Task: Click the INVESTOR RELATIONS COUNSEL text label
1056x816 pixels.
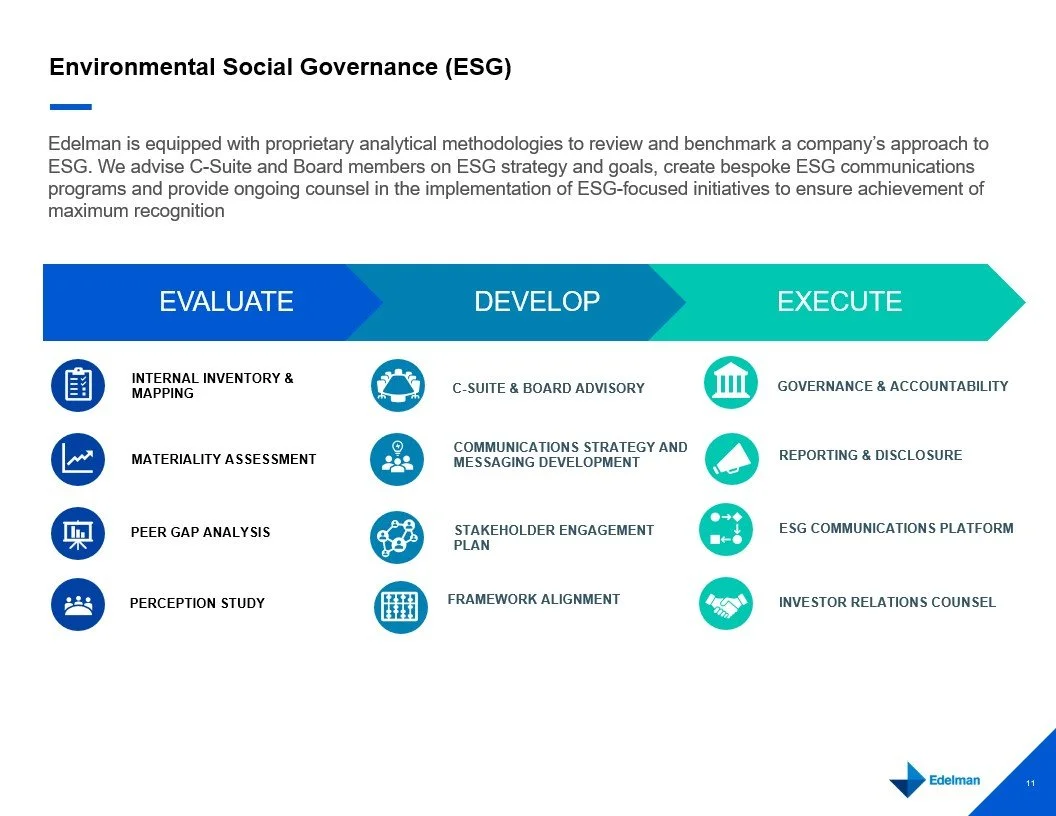Action: (x=888, y=602)
